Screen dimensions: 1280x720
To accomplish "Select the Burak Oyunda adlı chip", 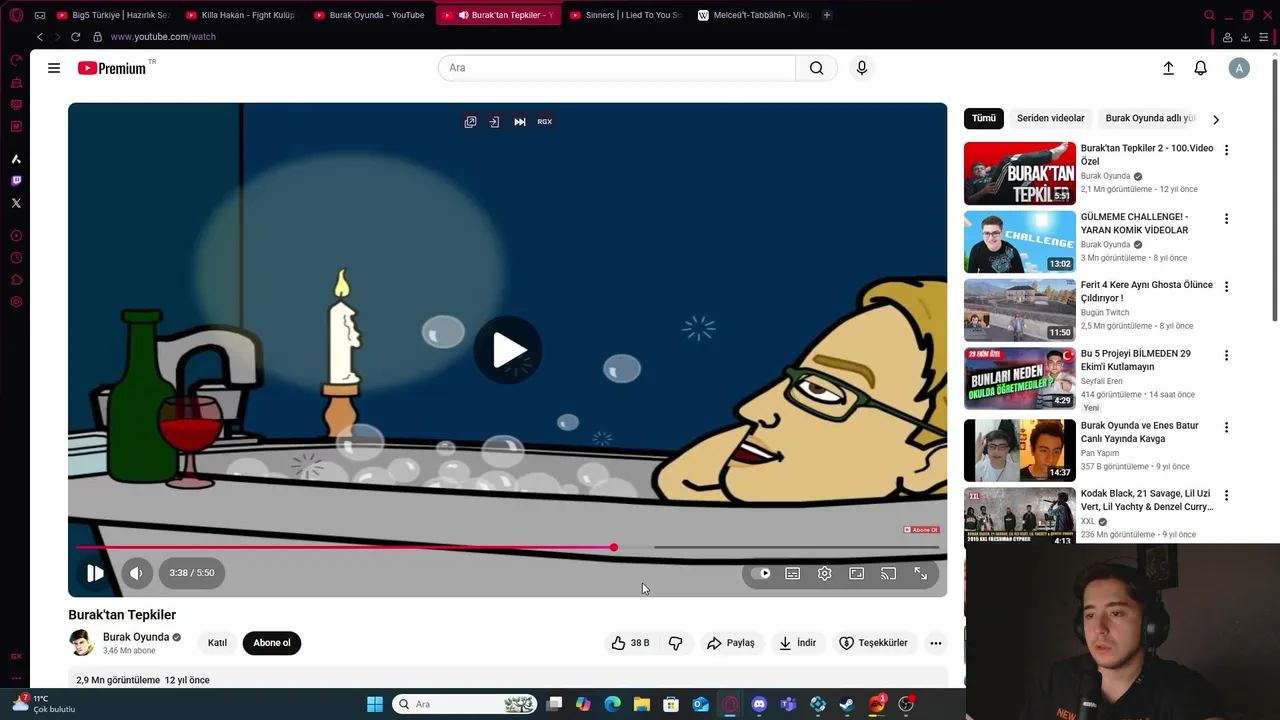I will (x=1150, y=118).
